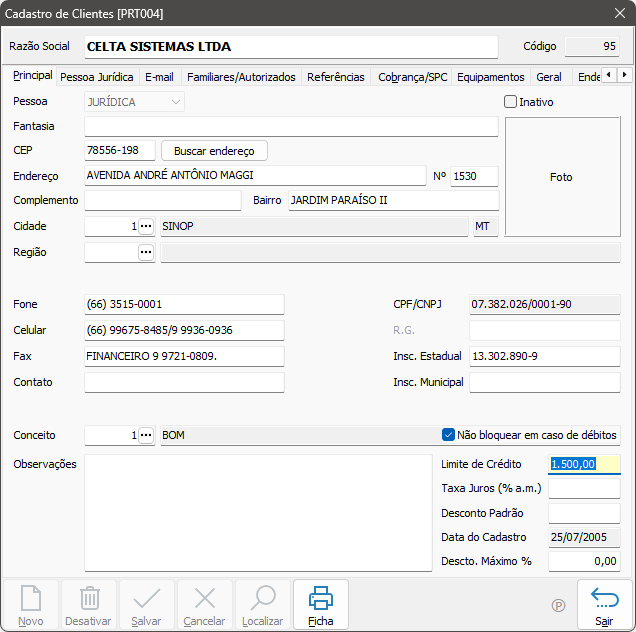636x632 pixels.
Task: Enable the Inativo checkbox
Action: click(511, 102)
